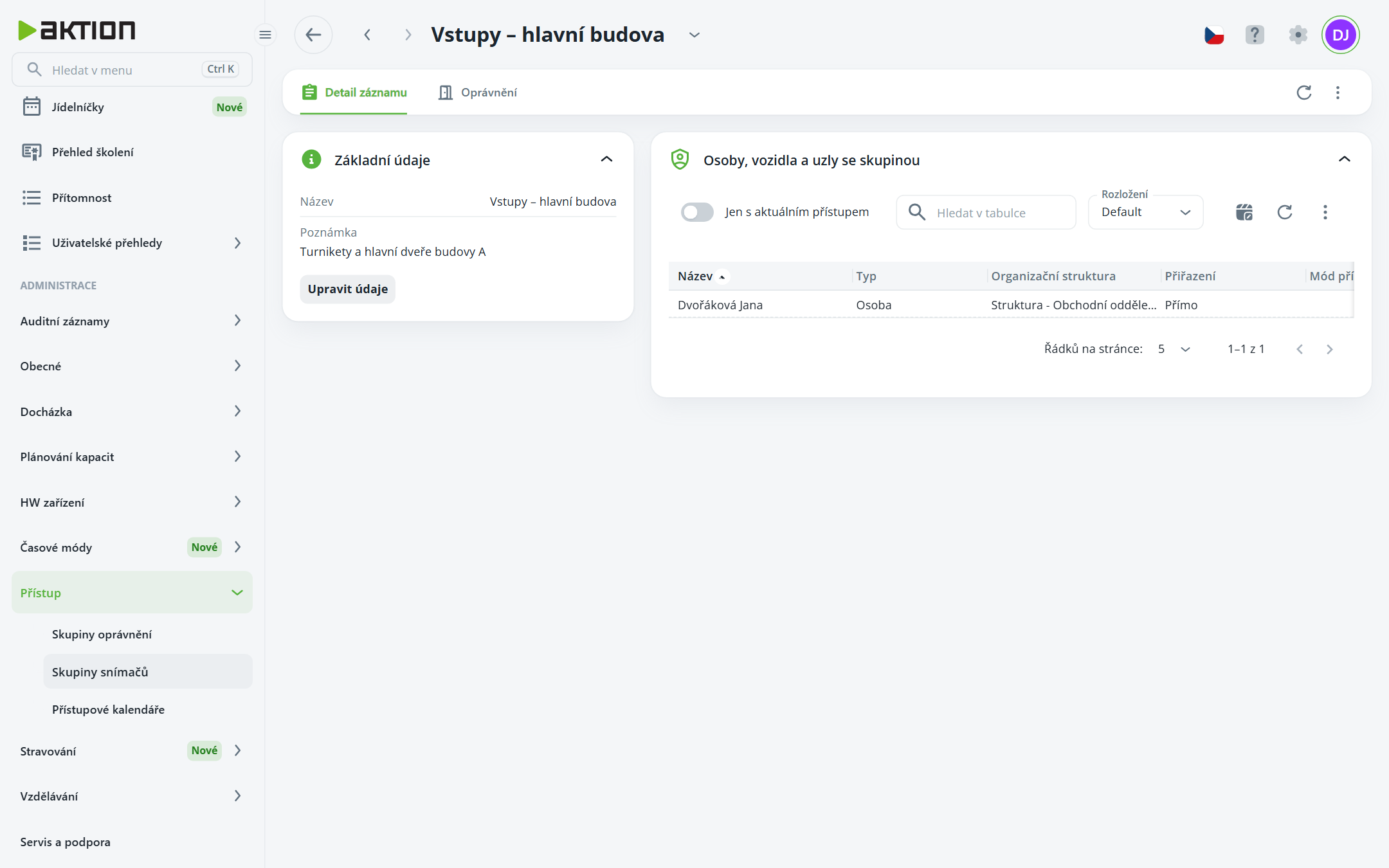Open Přístupové kalendáře menu item
This screenshot has width=1389, height=868.
(x=147, y=710)
